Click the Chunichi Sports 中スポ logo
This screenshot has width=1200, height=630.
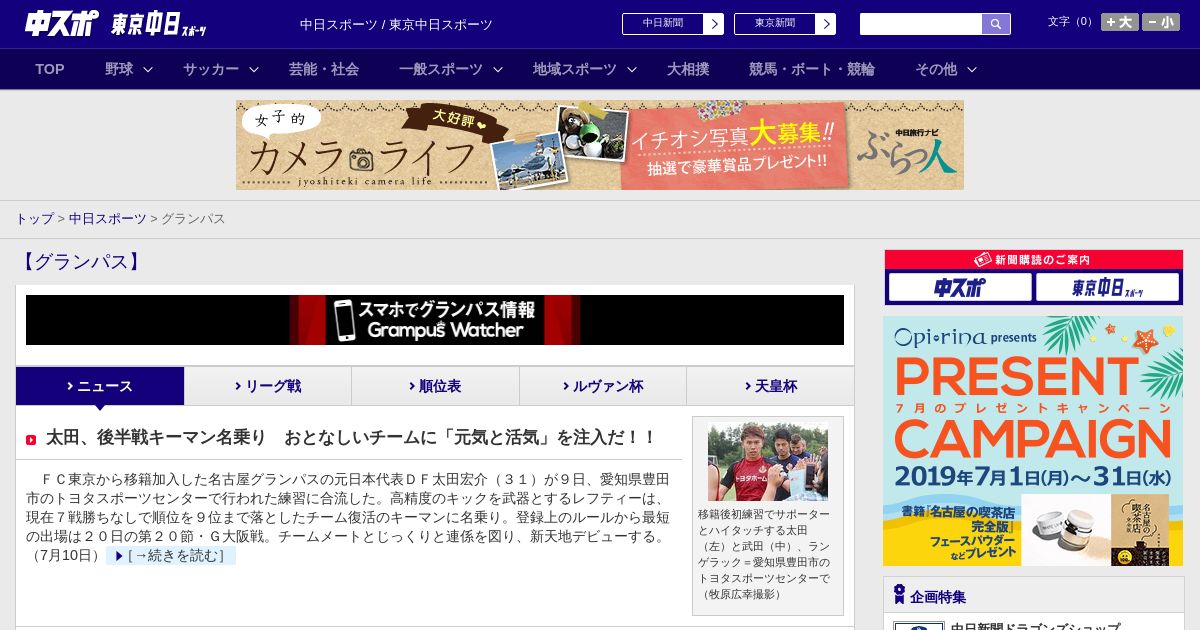[x=61, y=23]
